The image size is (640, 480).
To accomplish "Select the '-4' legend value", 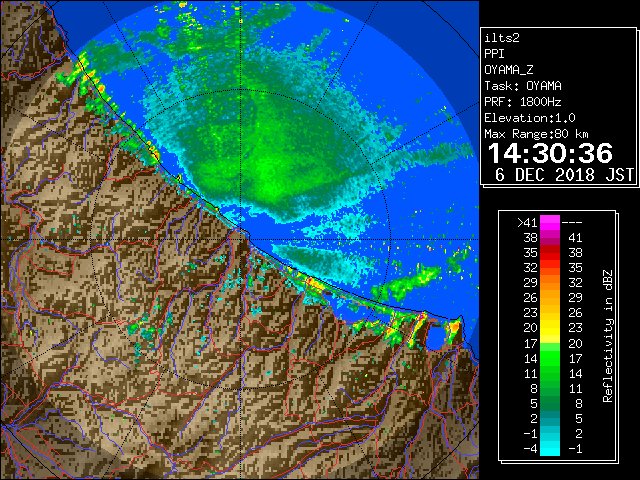I will 530,449.
